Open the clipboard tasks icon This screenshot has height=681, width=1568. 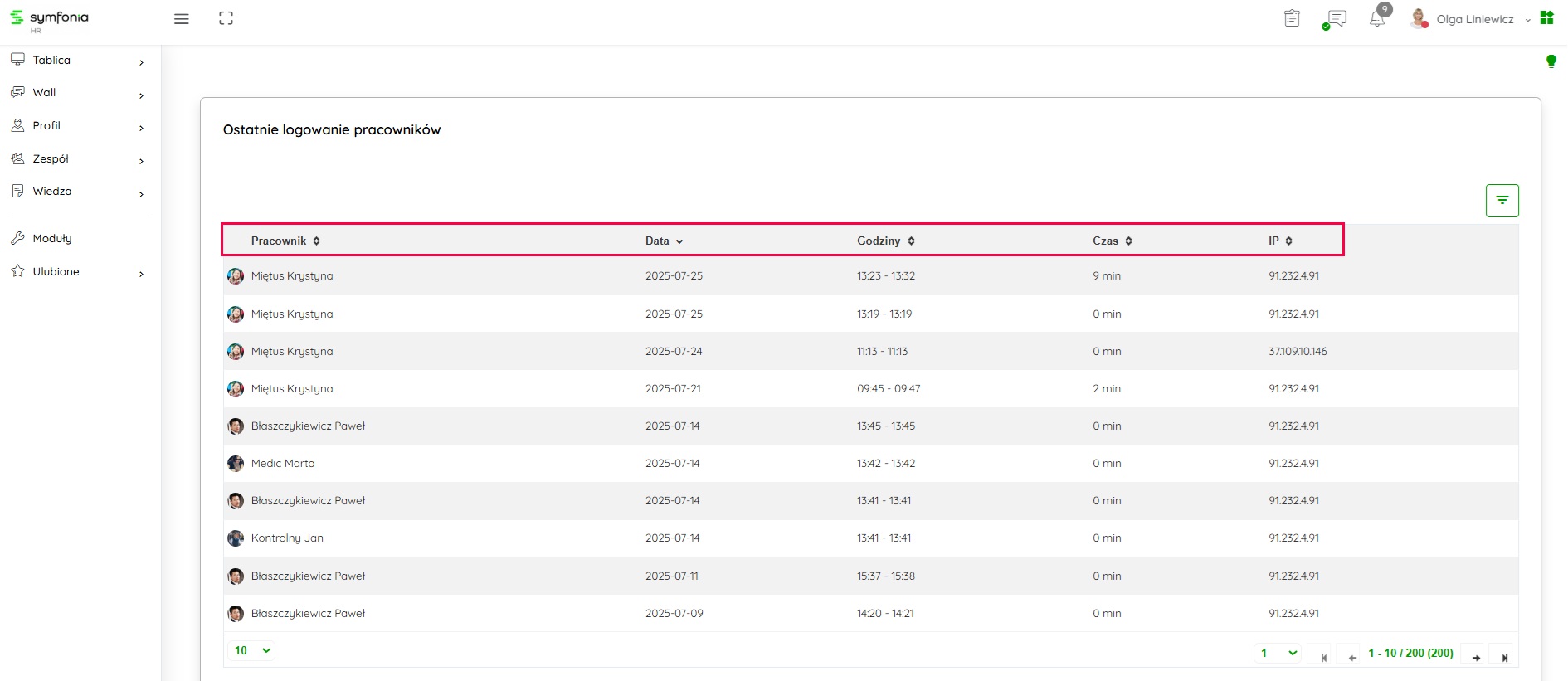pyautogui.click(x=1292, y=18)
